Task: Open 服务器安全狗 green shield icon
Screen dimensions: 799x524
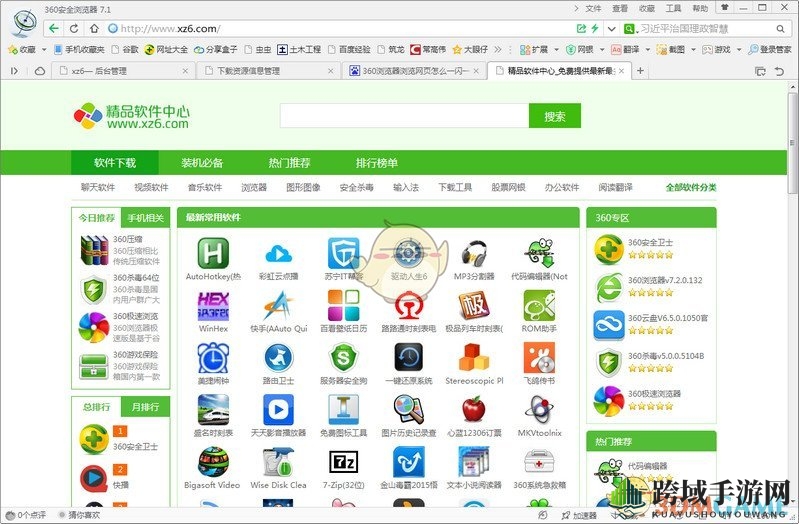Action: pos(343,357)
